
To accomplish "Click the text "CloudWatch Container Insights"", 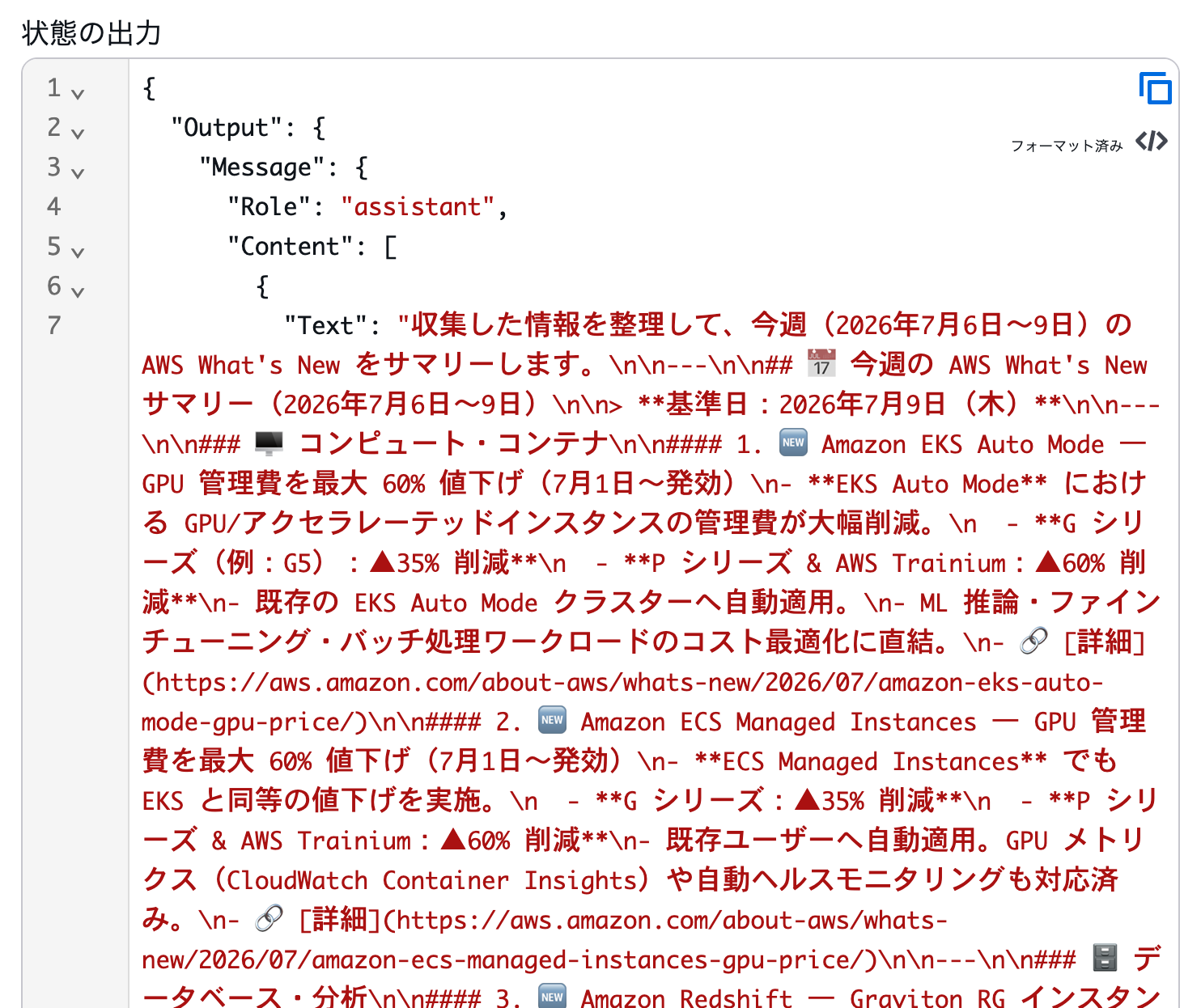I will pyautogui.click(x=433, y=881).
